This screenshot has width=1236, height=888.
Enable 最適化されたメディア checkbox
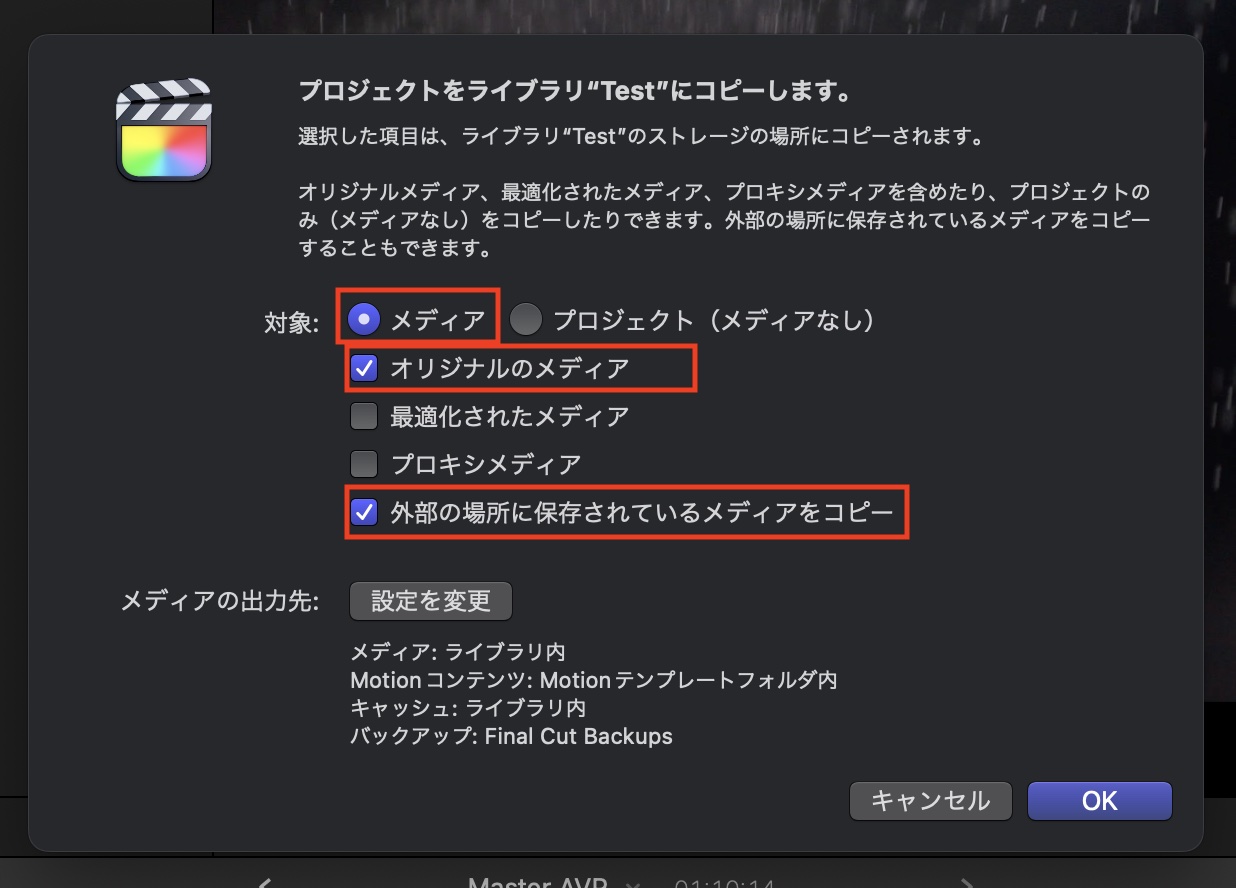tap(364, 416)
